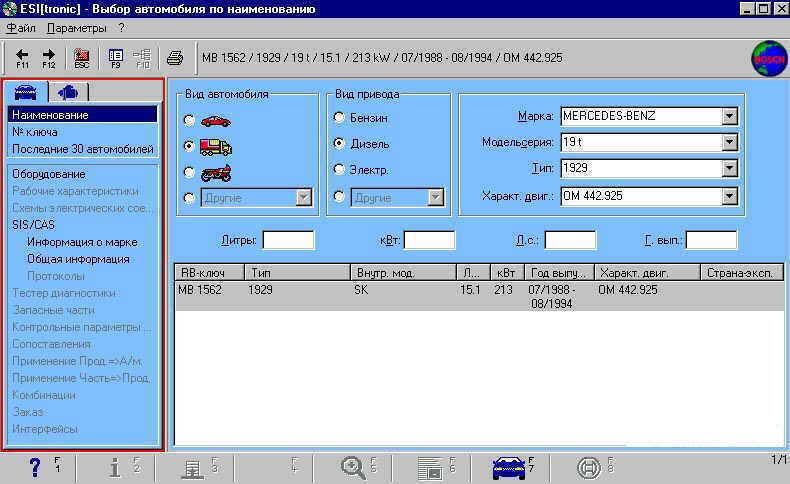The image size is (790, 484).
Task: Click Последние 30 автомобилей in sidebar
Action: [83, 149]
